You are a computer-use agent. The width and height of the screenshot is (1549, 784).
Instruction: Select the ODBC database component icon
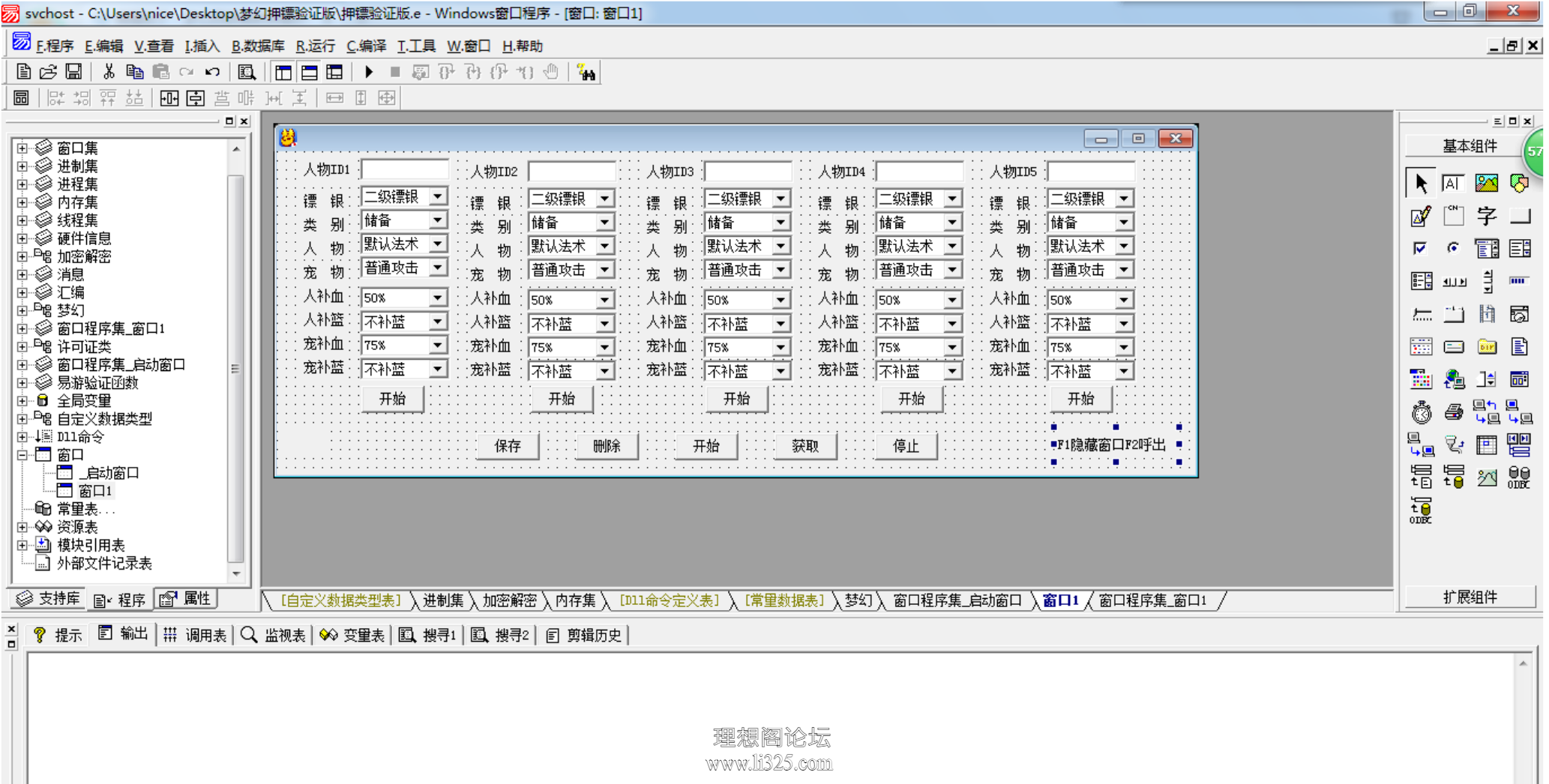click(1520, 477)
